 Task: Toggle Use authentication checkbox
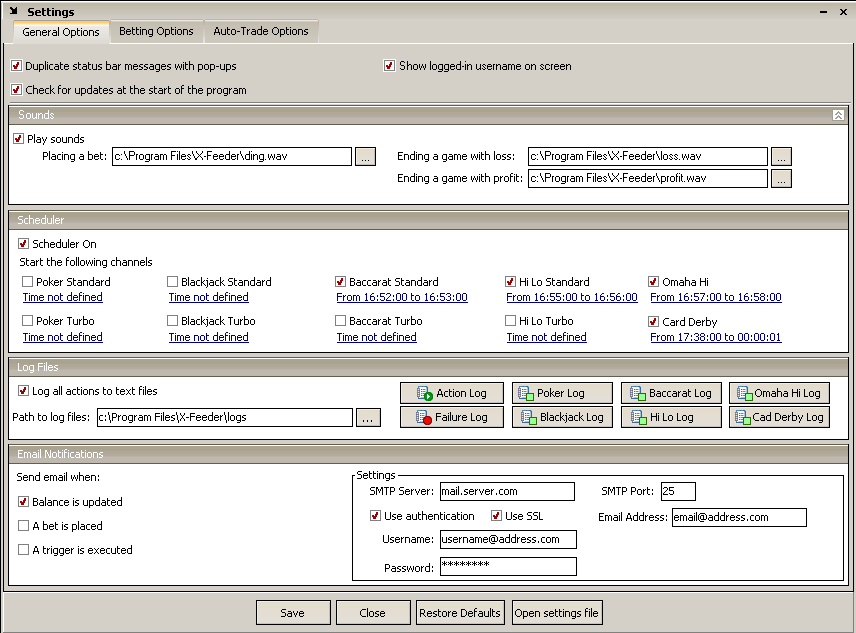coord(375,516)
